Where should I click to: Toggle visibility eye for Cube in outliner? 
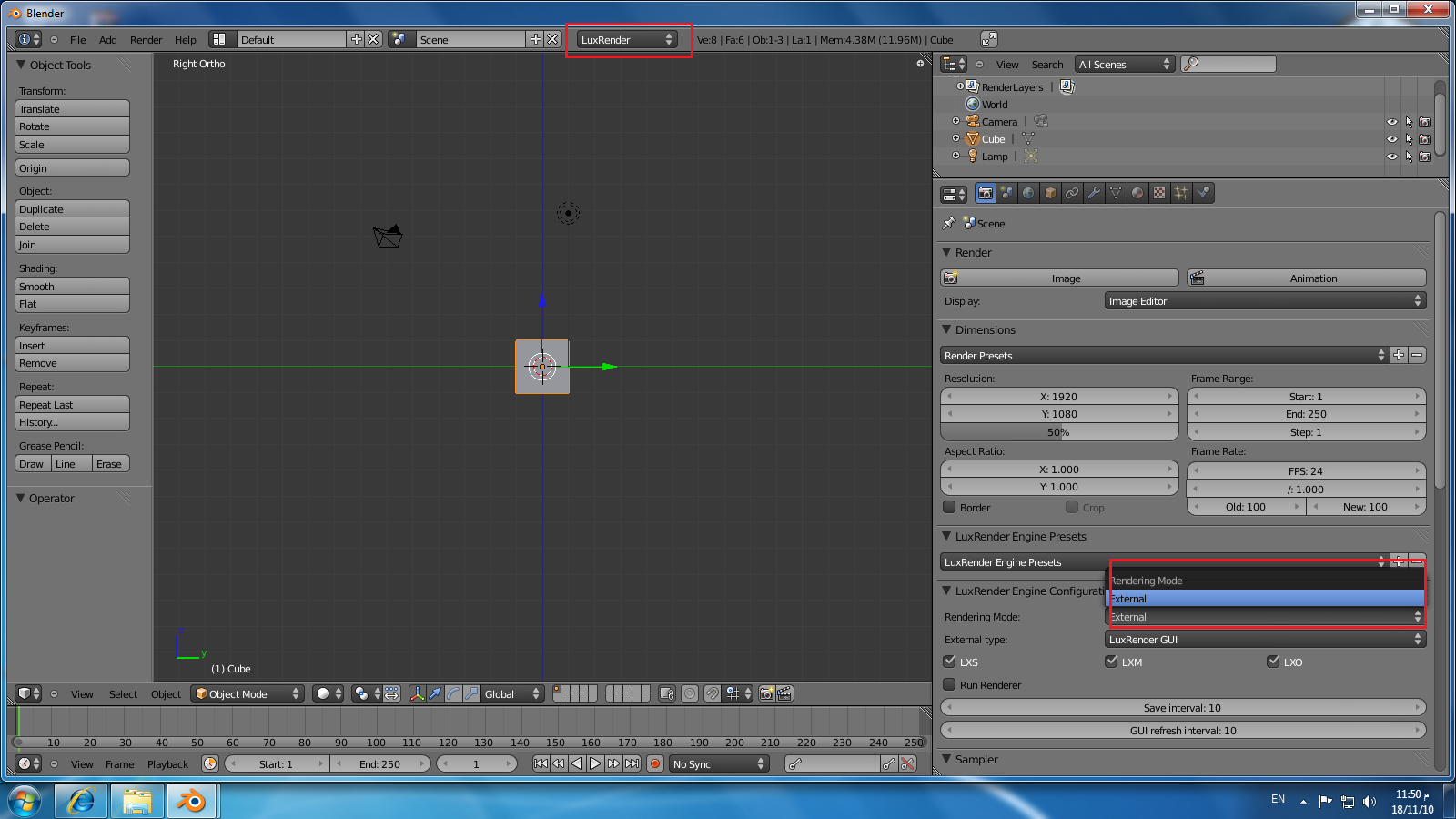[x=1391, y=139]
